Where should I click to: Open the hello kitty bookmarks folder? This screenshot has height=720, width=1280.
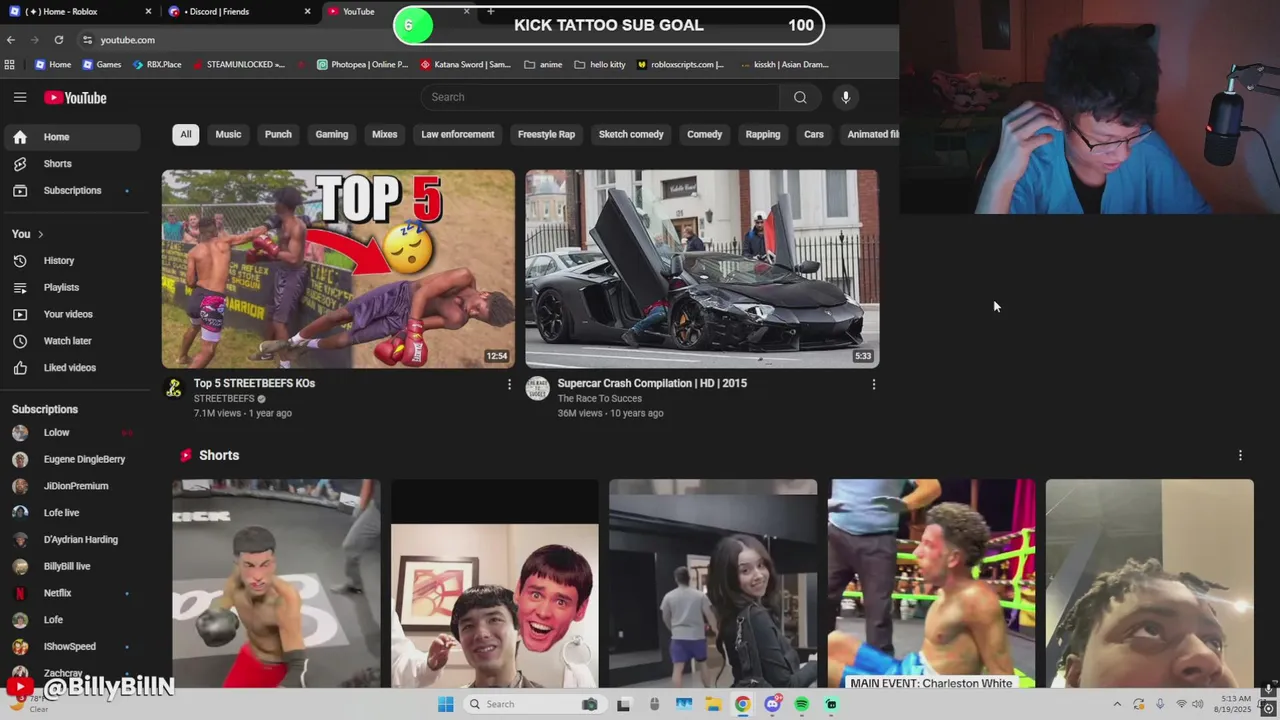600,64
